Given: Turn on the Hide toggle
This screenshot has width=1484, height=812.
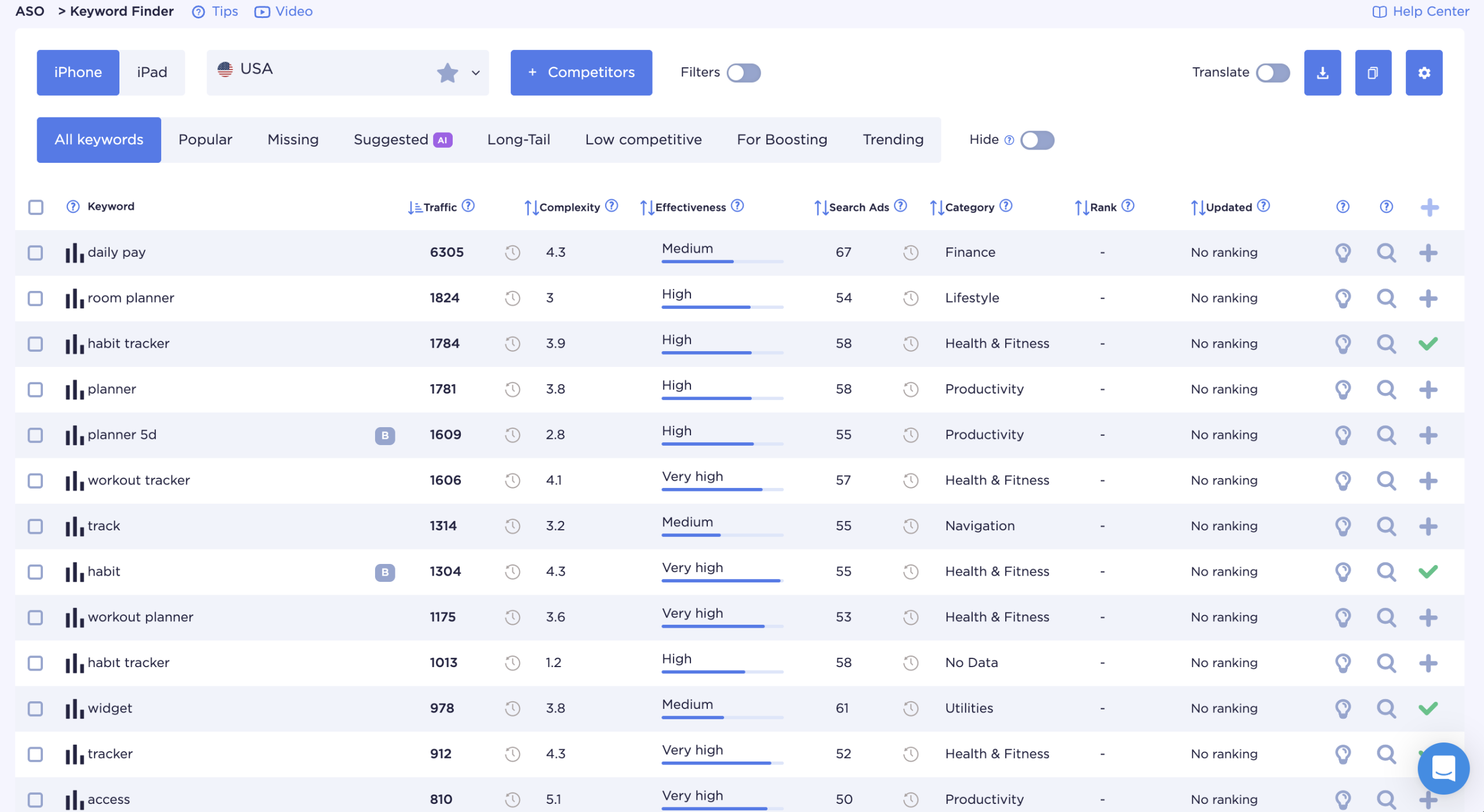Looking at the screenshot, I should [x=1037, y=140].
